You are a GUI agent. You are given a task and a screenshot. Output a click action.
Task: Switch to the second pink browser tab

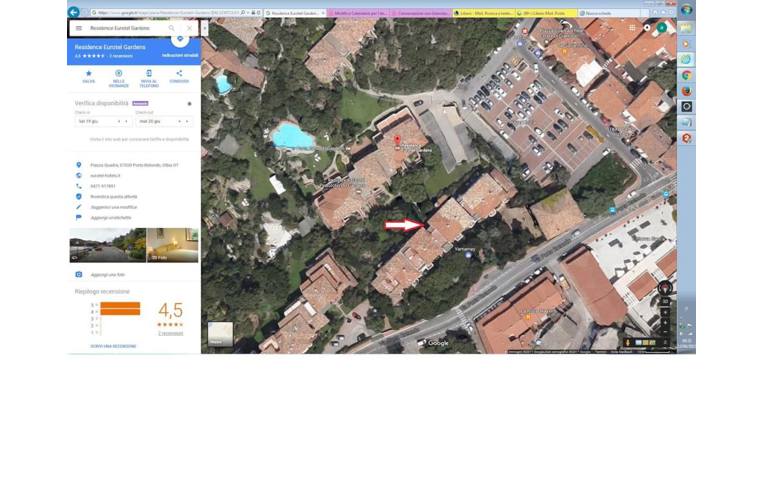point(421,13)
